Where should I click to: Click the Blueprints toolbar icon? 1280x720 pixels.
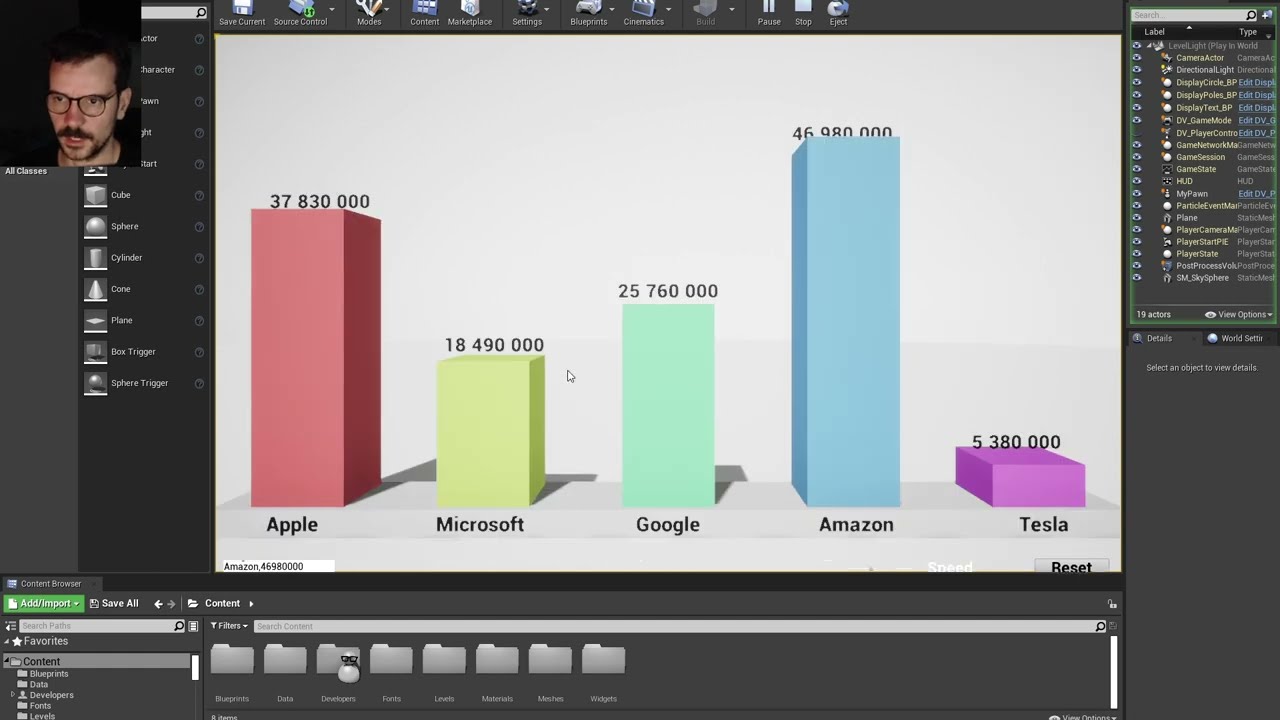coord(588,13)
